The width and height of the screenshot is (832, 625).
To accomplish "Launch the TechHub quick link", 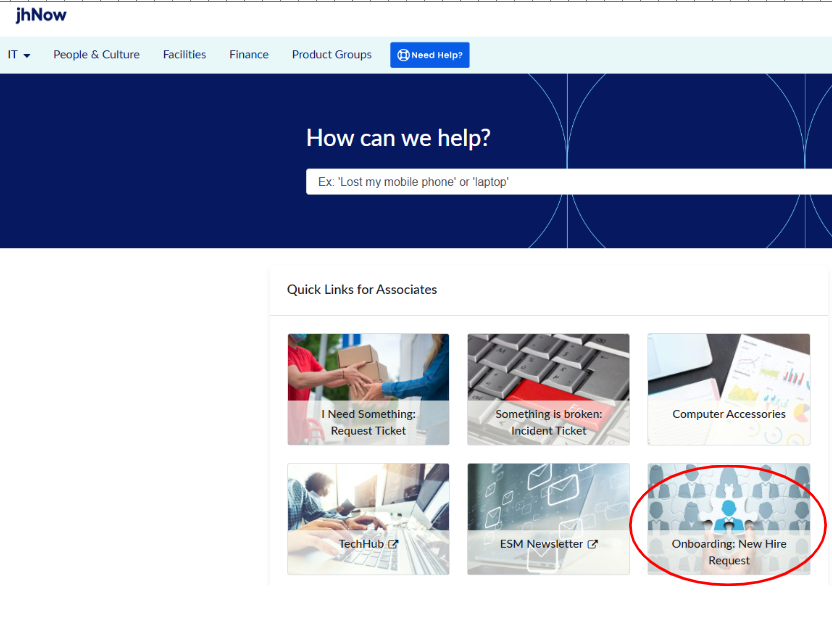I will coord(361,544).
